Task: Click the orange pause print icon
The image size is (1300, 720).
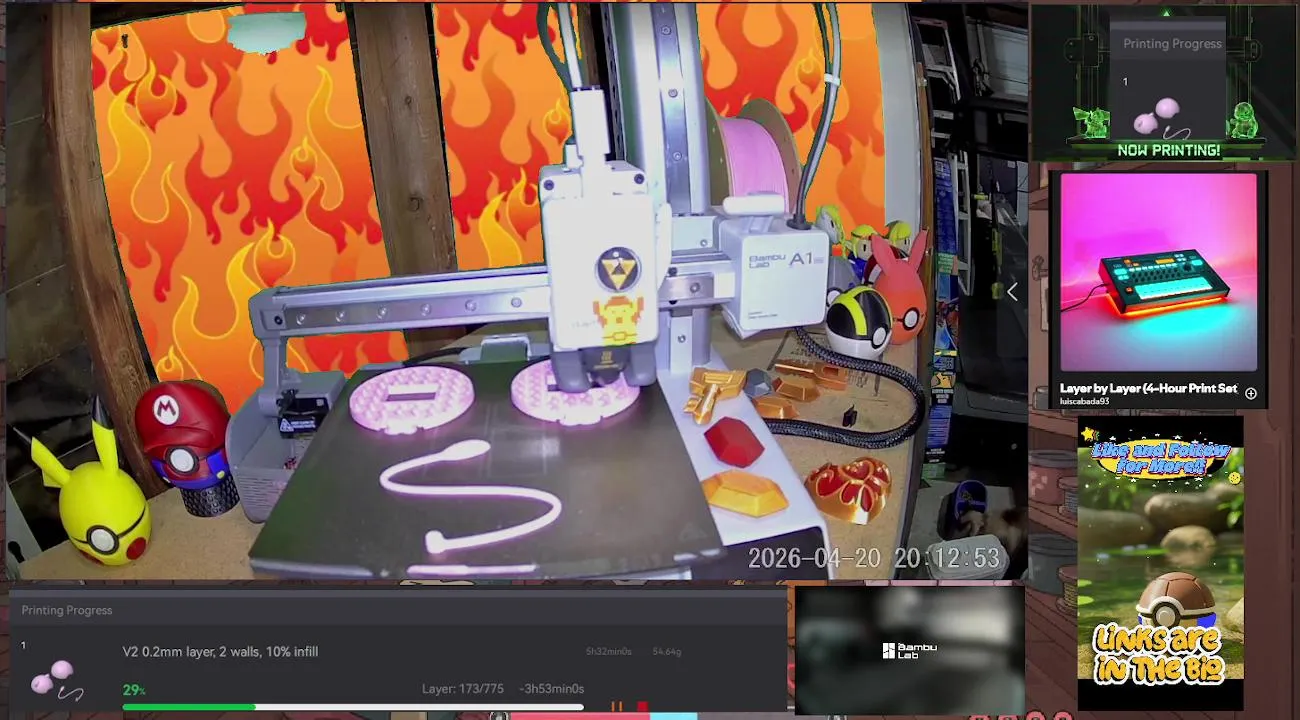Action: (x=617, y=707)
